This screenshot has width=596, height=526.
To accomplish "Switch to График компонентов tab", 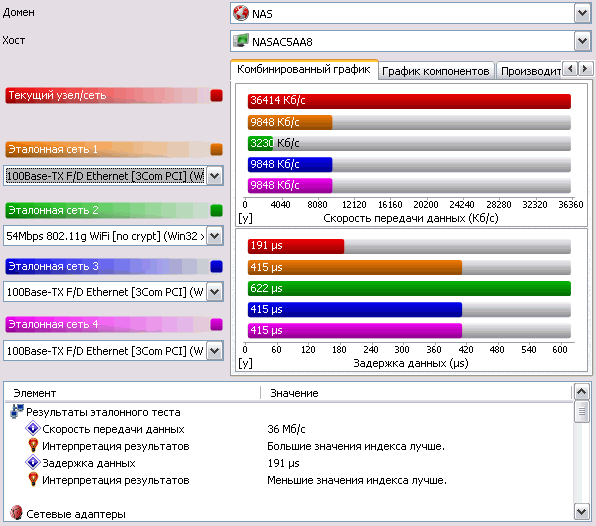I will click(436, 71).
